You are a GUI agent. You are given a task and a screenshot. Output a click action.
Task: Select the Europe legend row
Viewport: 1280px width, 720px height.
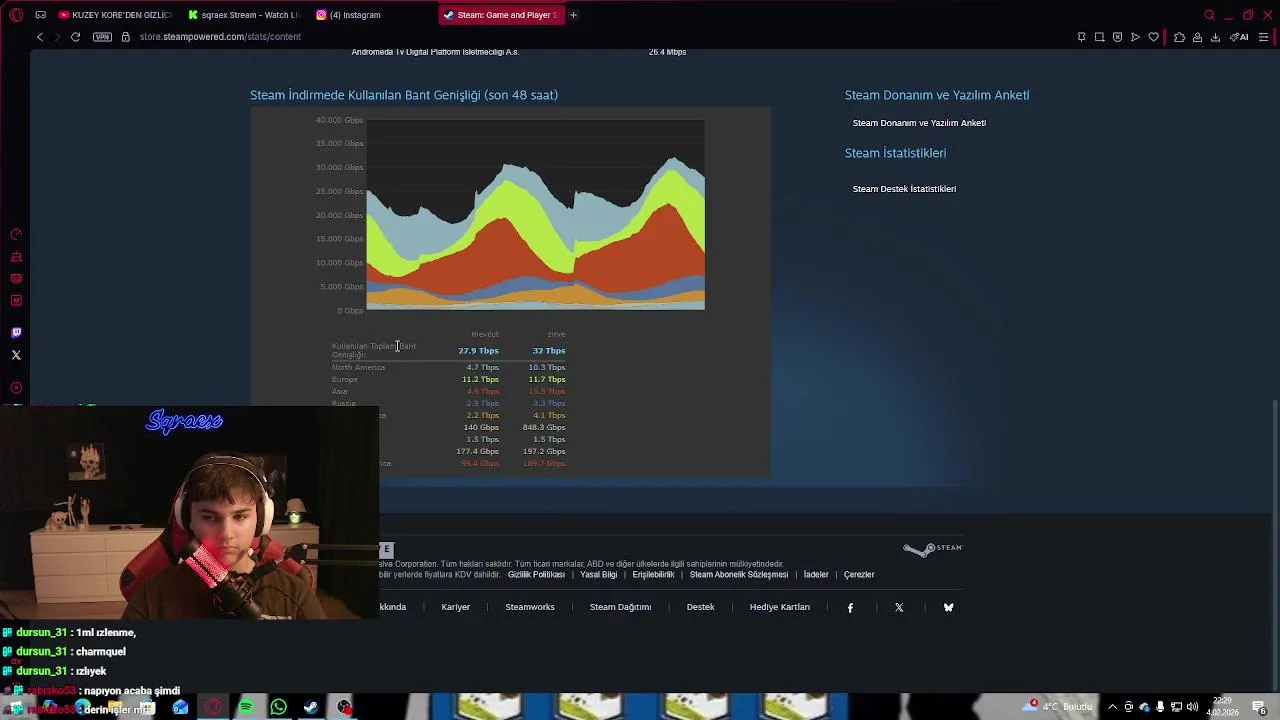click(x=448, y=380)
